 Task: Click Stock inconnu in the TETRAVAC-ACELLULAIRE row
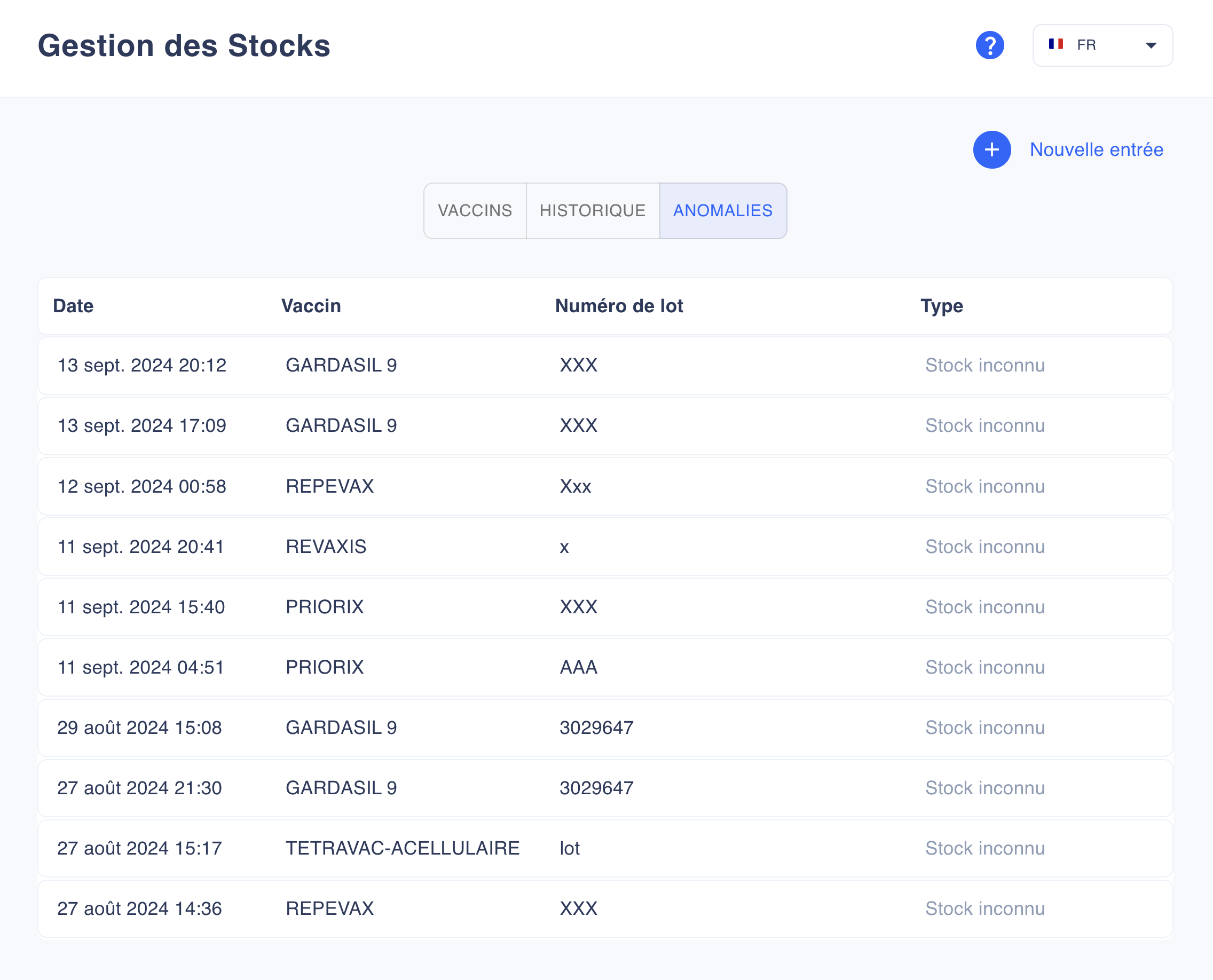(x=985, y=849)
